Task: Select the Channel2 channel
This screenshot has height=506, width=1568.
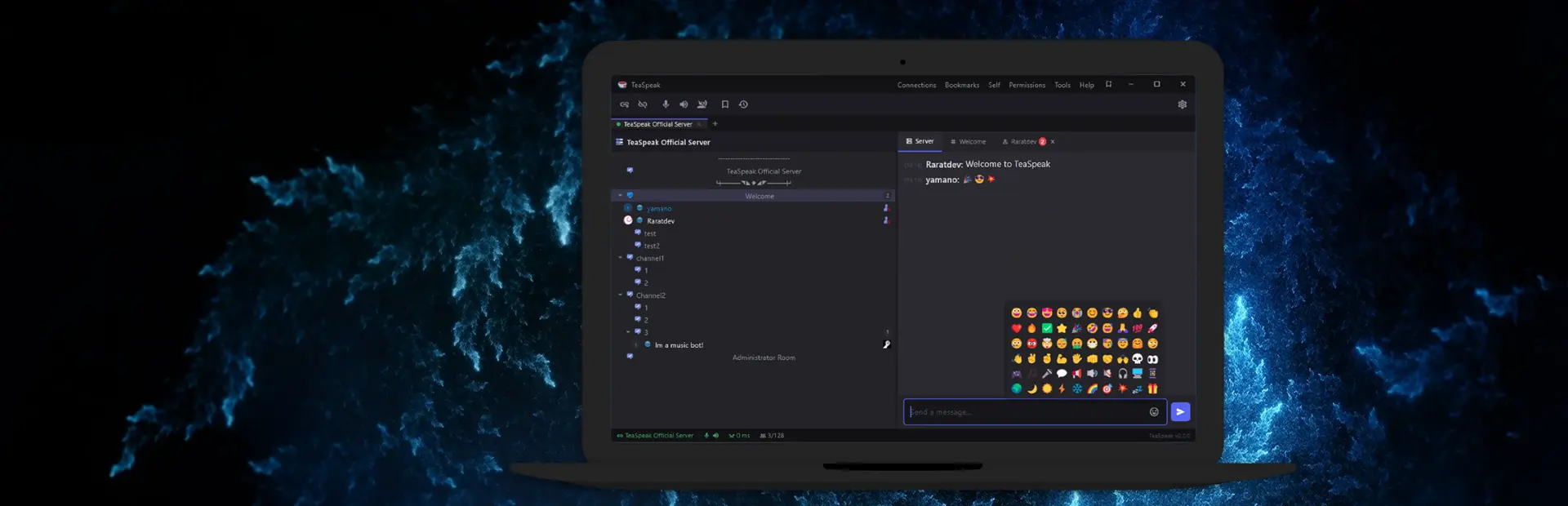Action: (651, 295)
